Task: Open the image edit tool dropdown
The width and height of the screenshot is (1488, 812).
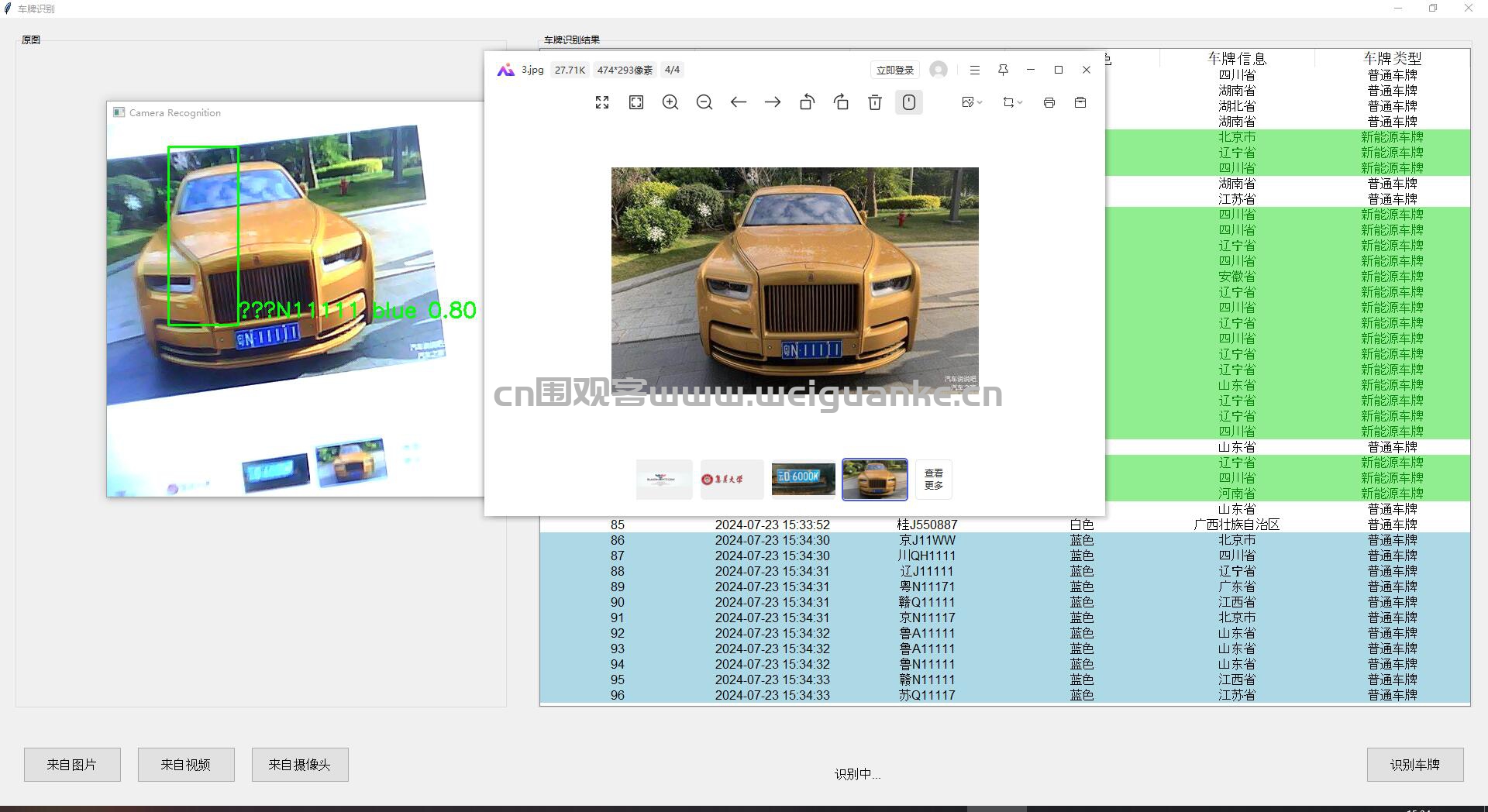Action: [x=972, y=102]
